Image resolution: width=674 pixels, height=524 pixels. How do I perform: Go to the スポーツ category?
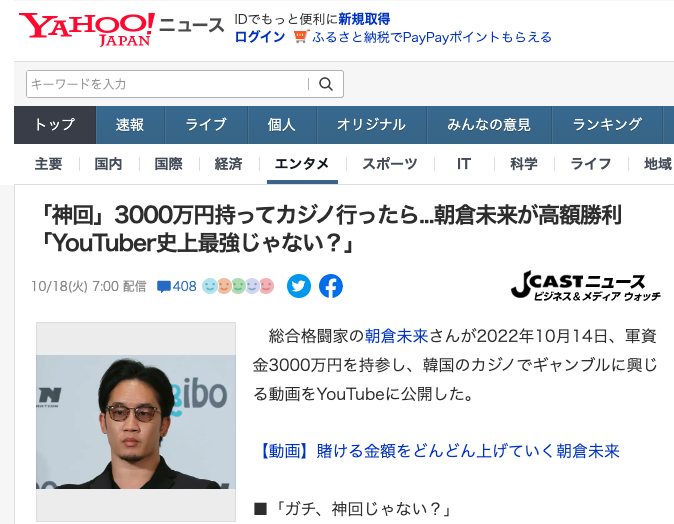coord(390,164)
